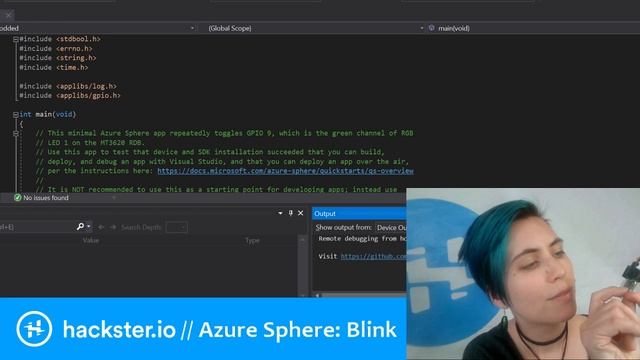Click the Output panel horizontal scrollbar left arrow
Screen dimensions: 640x360
coord(318,295)
